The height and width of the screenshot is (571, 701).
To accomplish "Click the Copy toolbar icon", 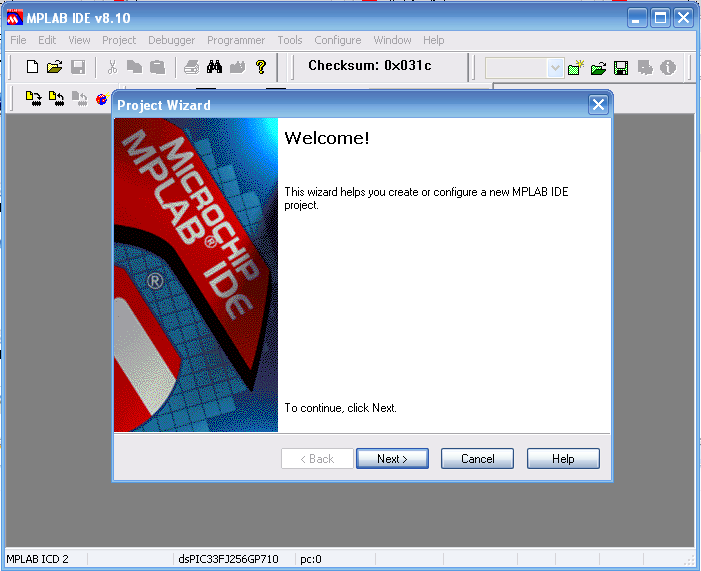I will 135,67.
